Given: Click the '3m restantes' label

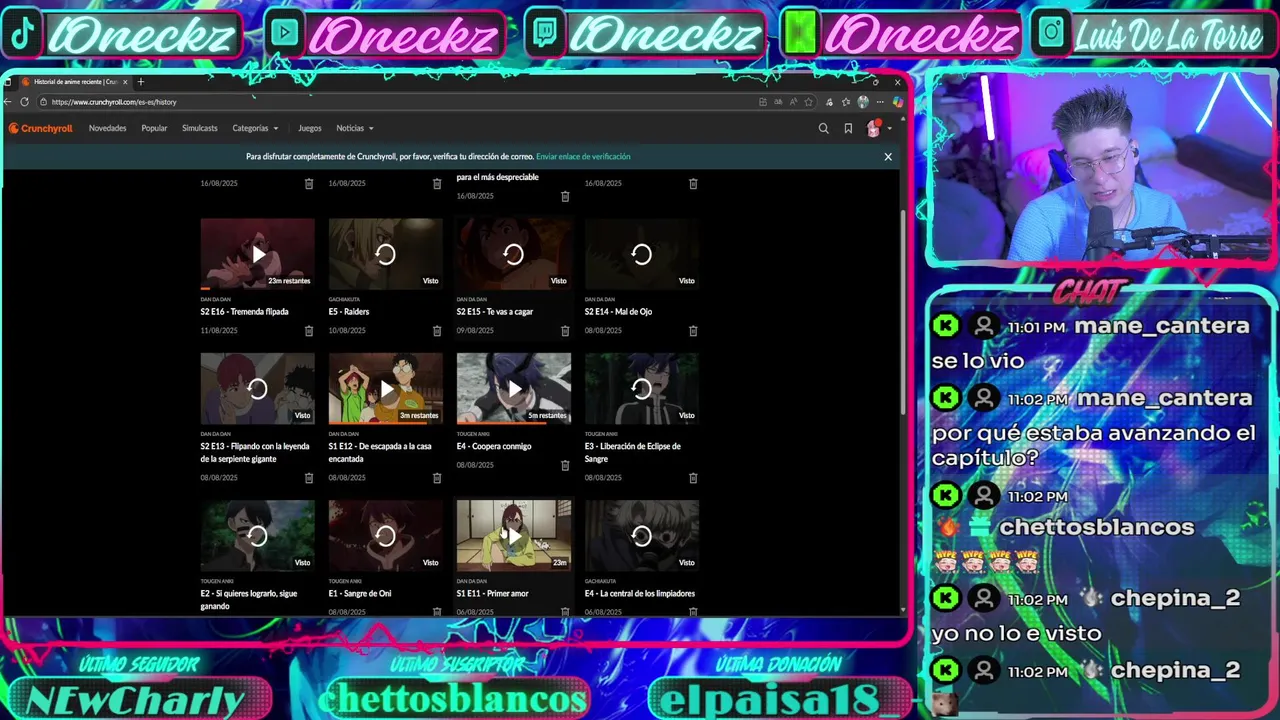Looking at the screenshot, I should tap(419, 416).
